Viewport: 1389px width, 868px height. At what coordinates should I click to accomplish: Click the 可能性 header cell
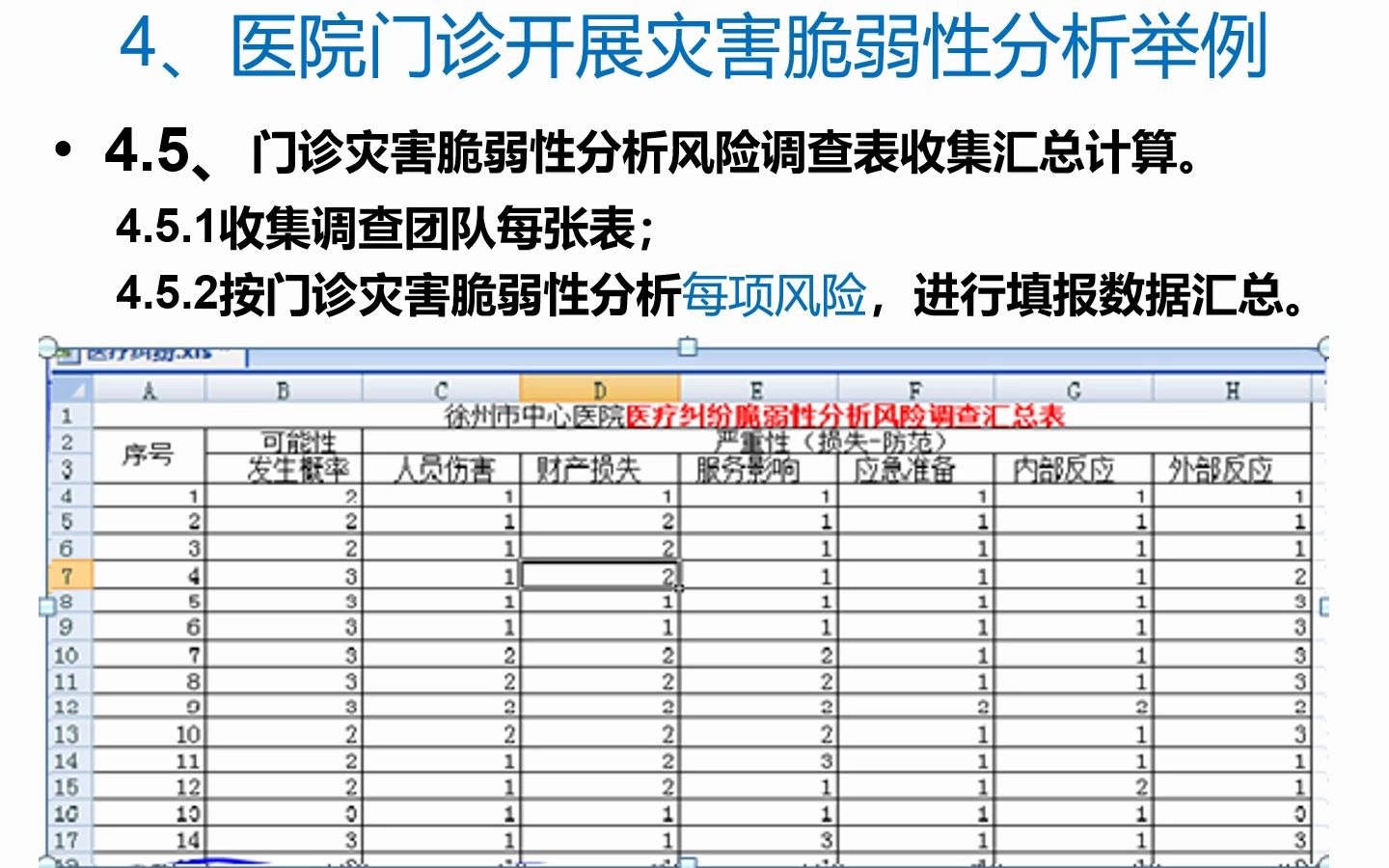284,443
